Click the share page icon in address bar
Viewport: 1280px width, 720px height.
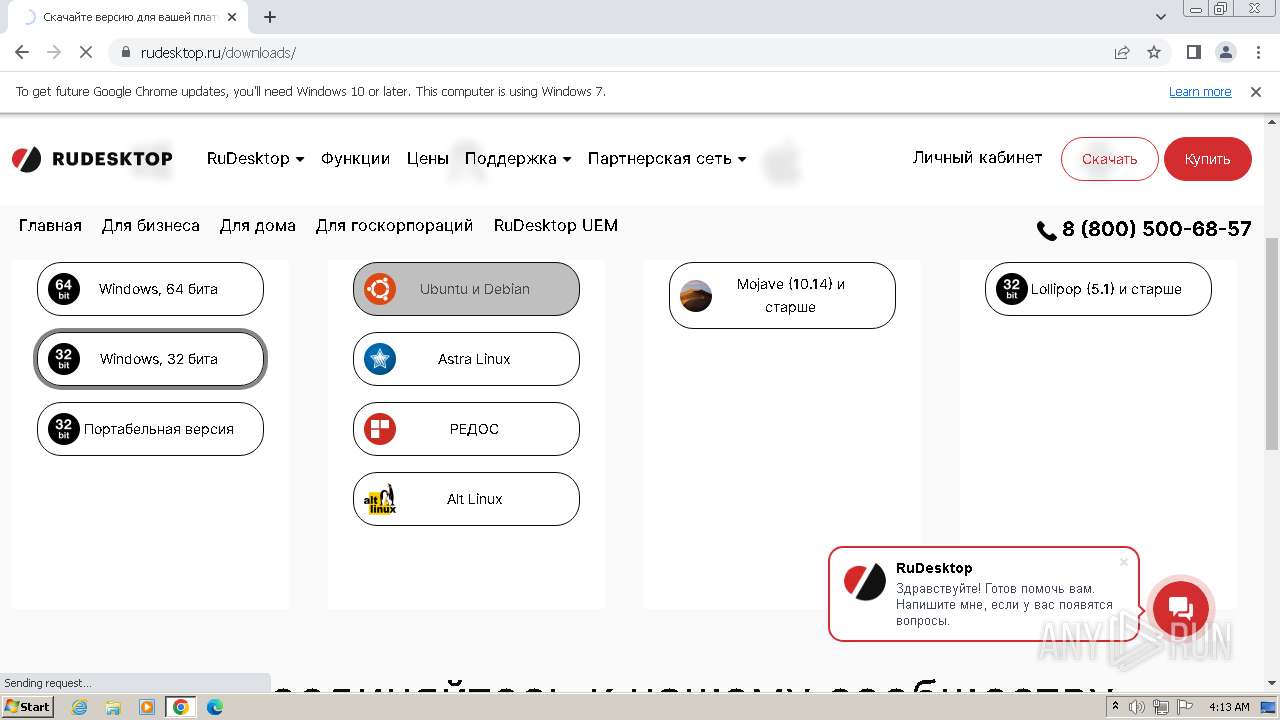tap(1122, 52)
